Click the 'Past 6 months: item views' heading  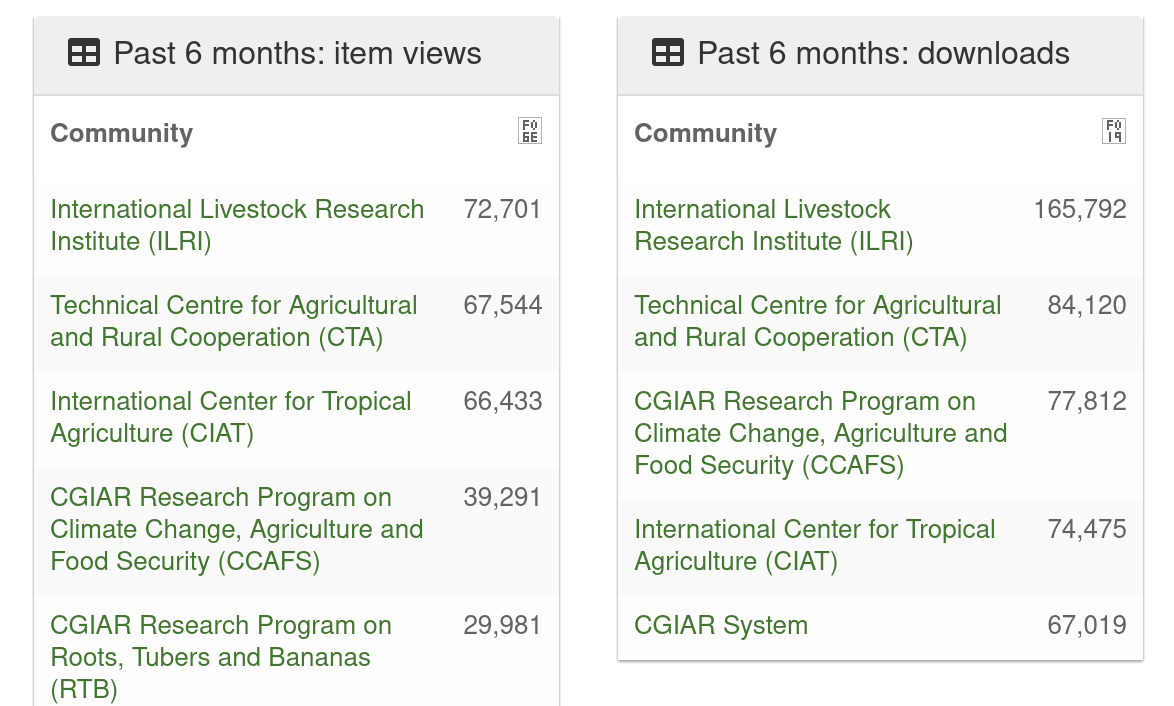297,54
